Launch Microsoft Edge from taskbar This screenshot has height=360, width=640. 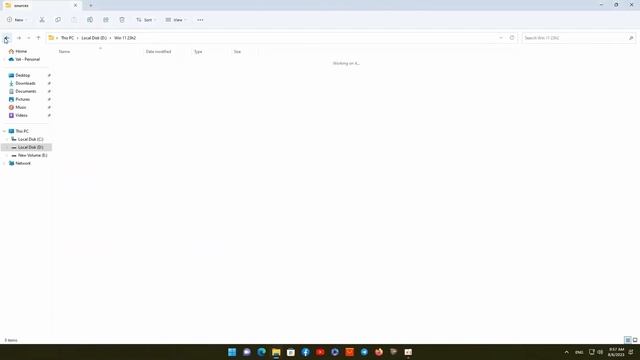(262, 352)
